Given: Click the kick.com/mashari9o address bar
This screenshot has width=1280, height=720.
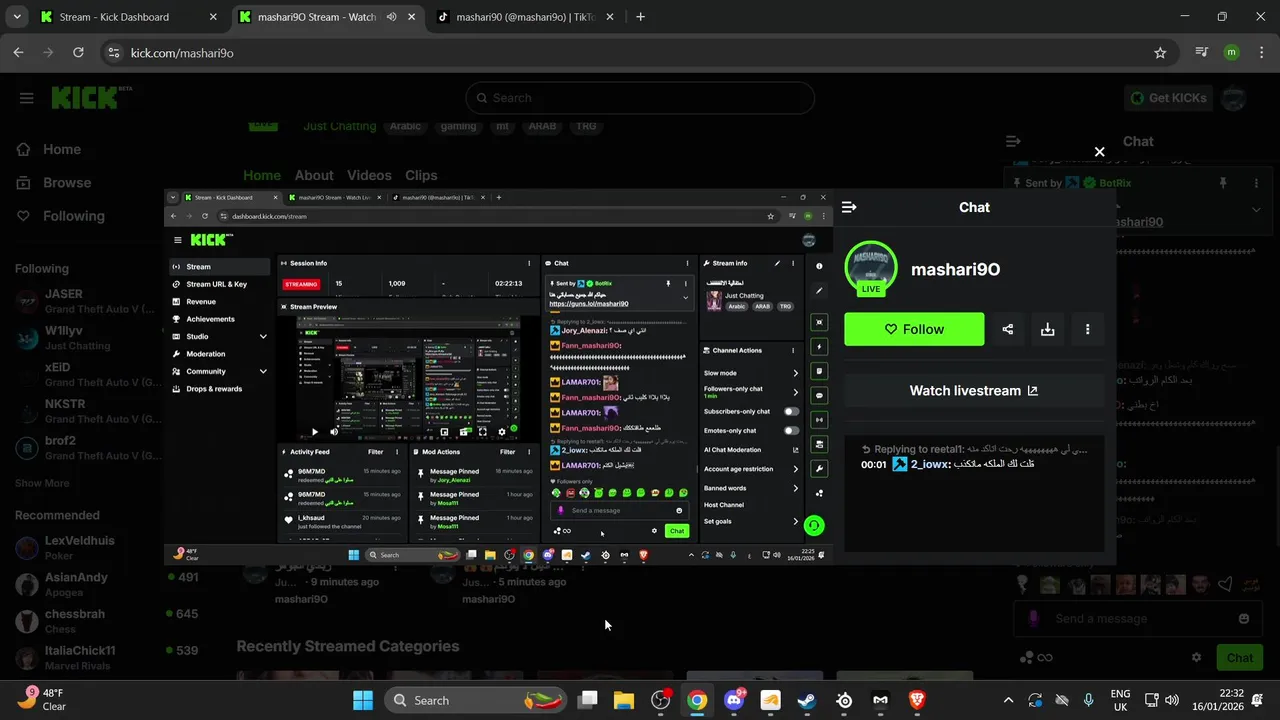Looking at the screenshot, I should [x=640, y=53].
